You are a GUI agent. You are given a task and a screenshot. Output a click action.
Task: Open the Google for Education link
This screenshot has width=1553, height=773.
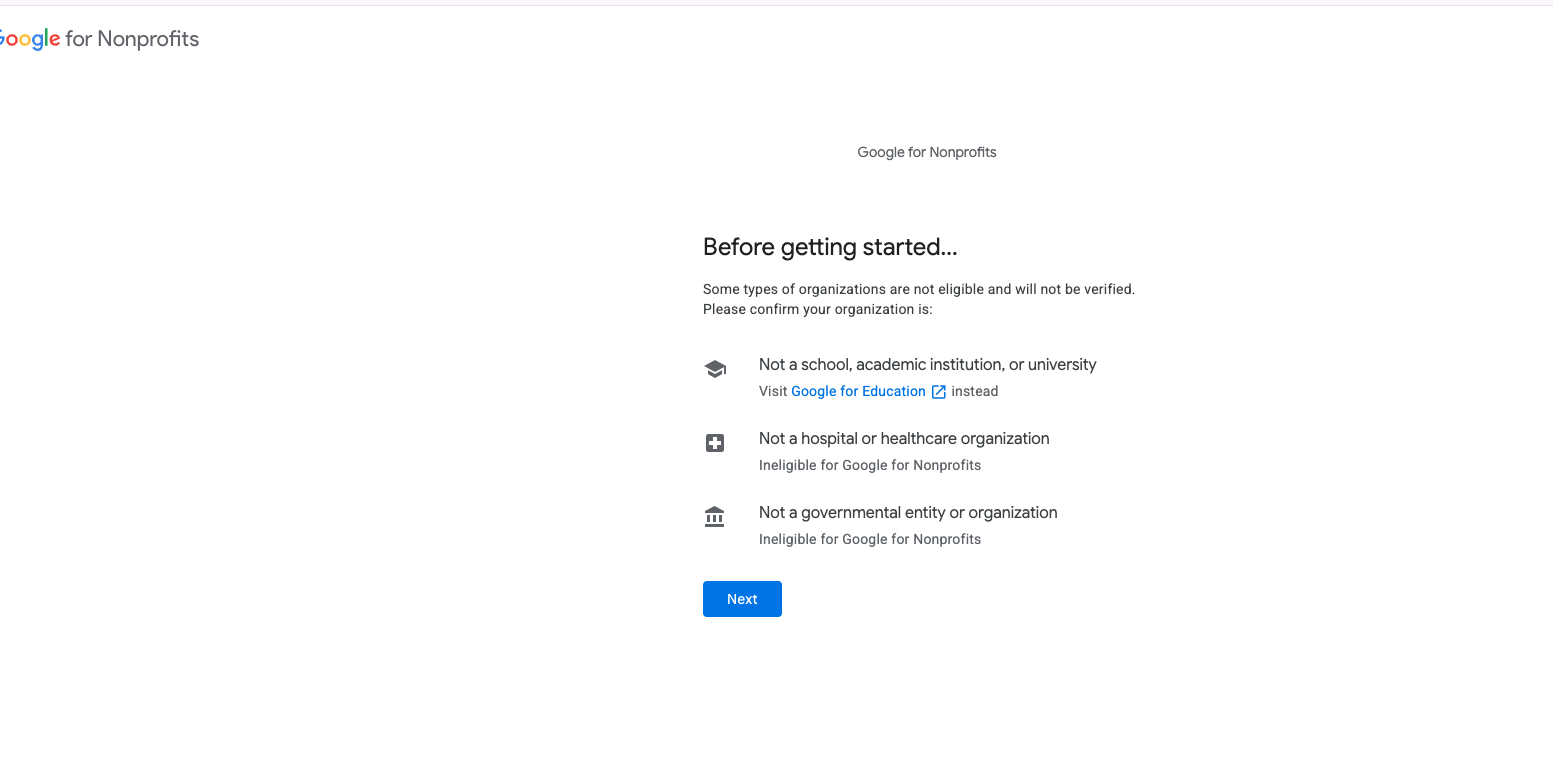pyautogui.click(x=858, y=391)
